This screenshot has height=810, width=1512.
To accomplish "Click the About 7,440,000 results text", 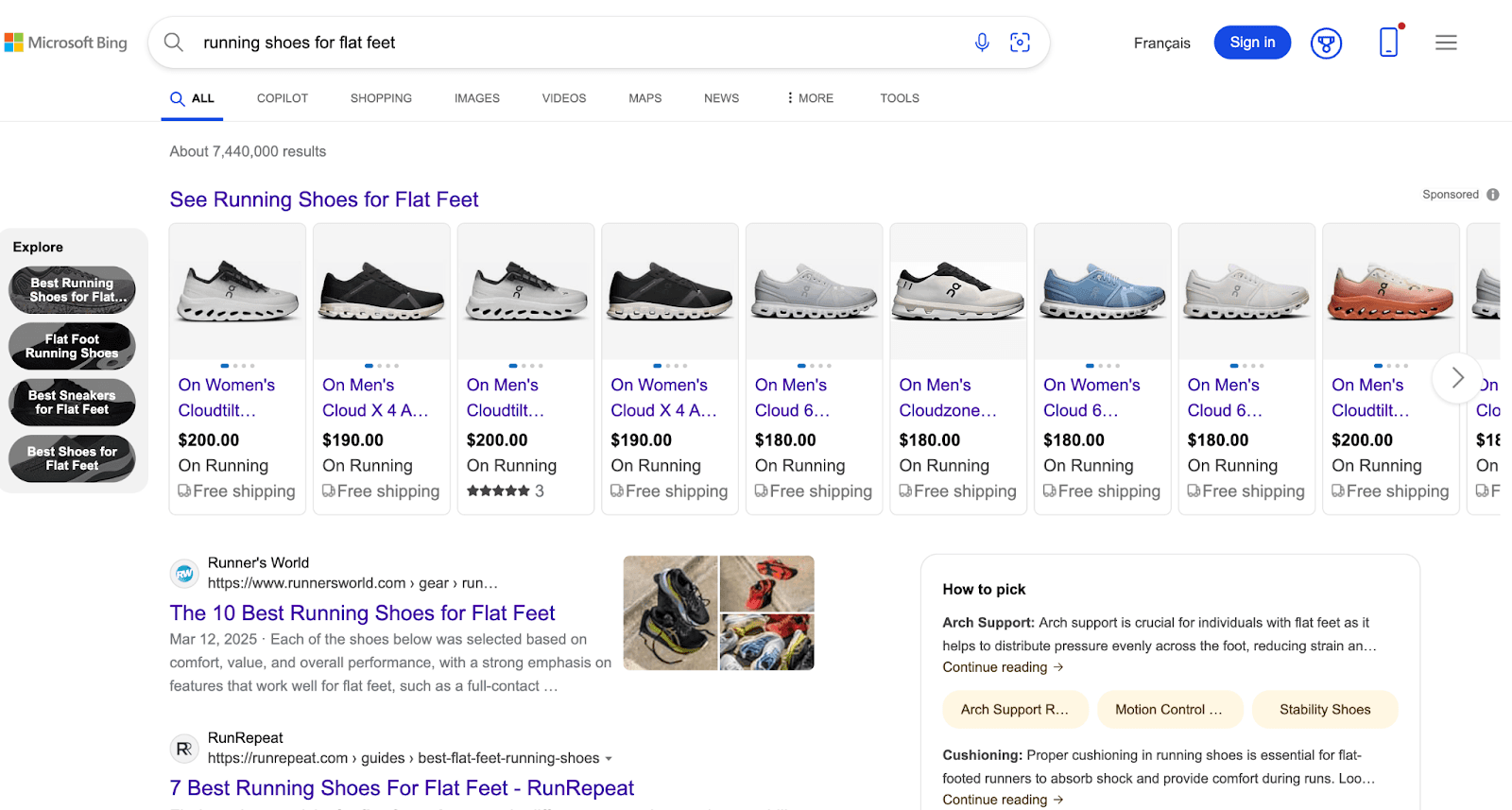I will 248,151.
